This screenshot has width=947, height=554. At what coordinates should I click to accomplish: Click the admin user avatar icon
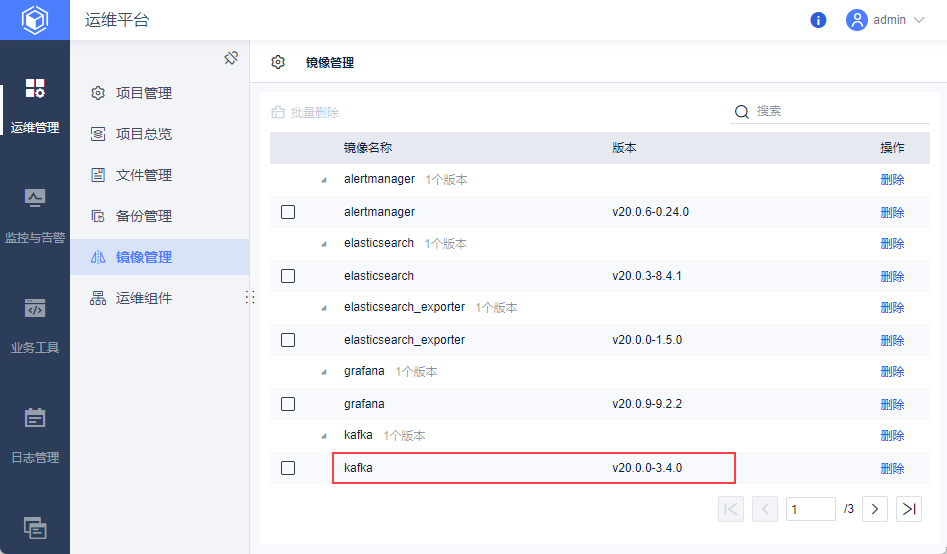(x=856, y=20)
